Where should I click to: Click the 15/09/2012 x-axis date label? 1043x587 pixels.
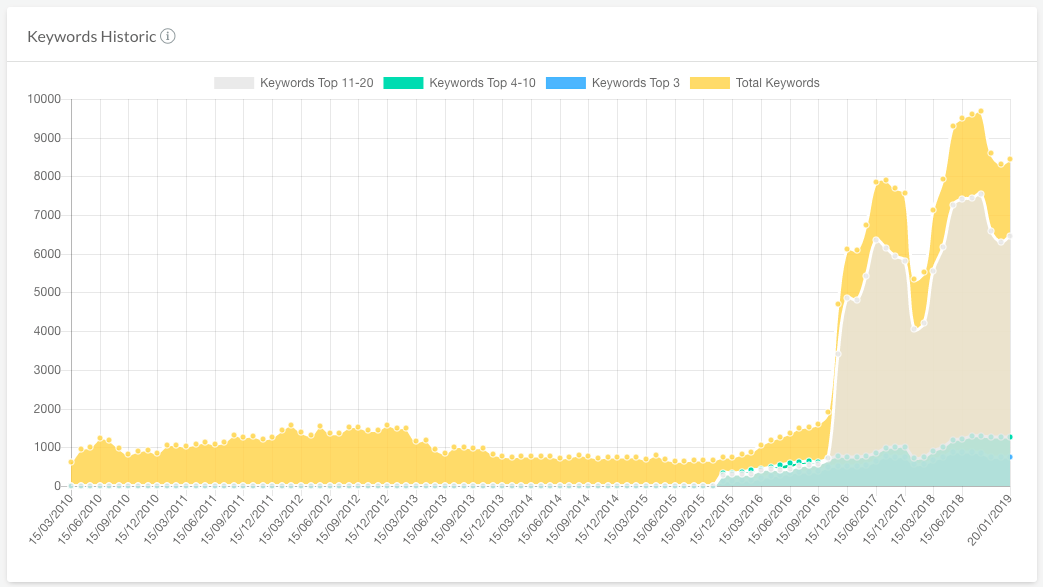pyautogui.click(x=338, y=520)
